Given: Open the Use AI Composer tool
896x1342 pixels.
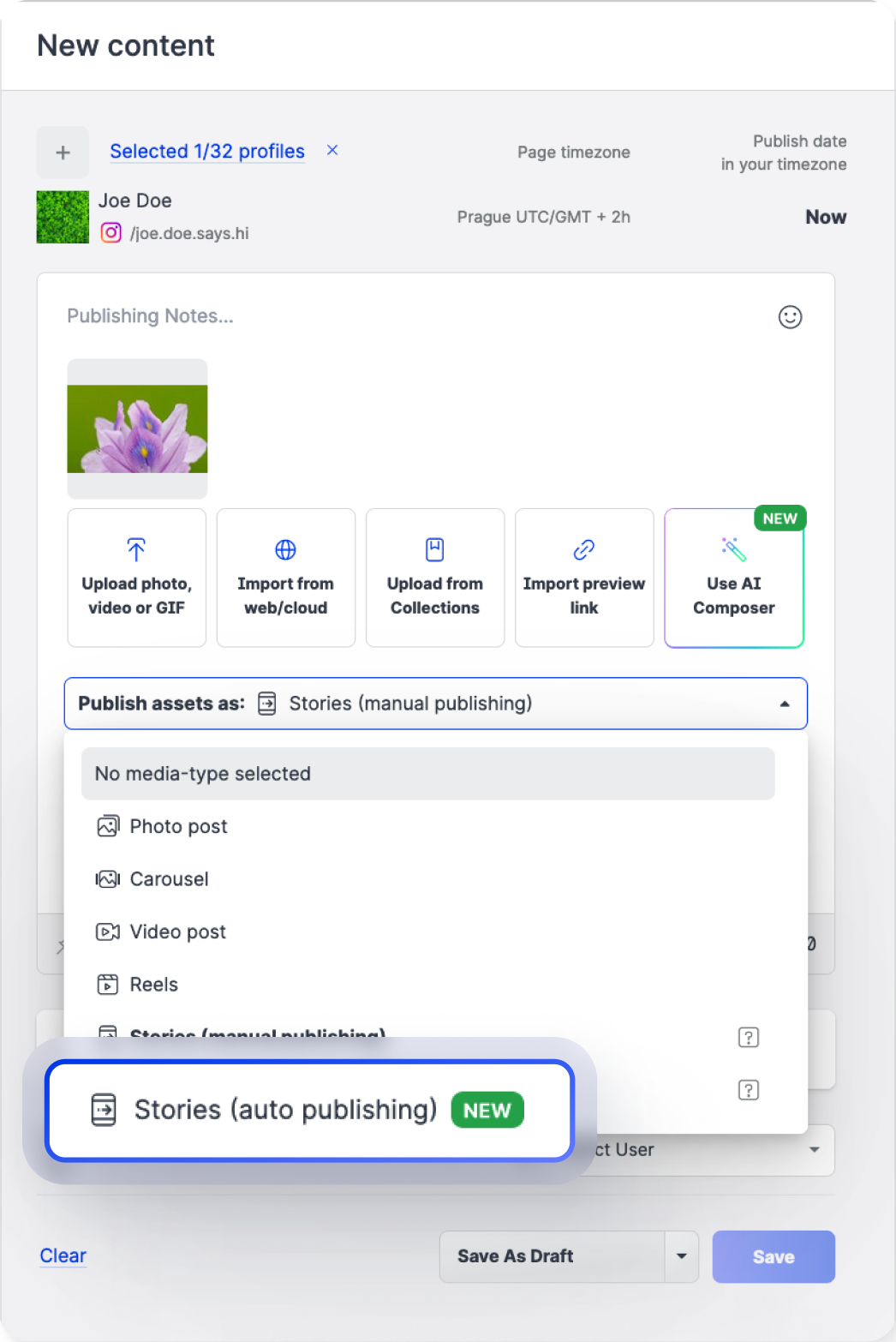Looking at the screenshot, I should (733, 578).
